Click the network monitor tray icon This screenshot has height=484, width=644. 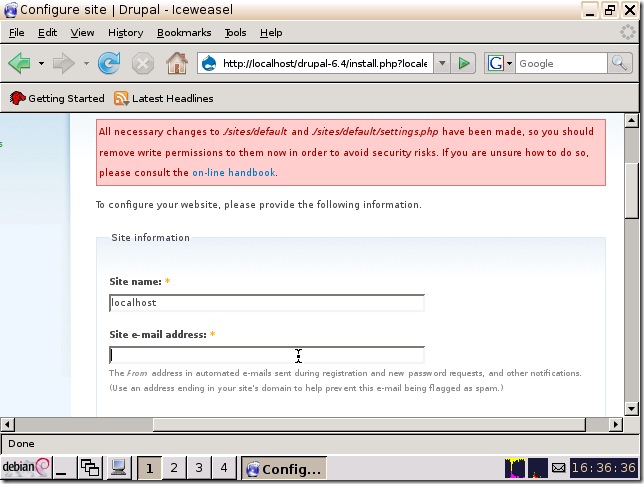(538, 468)
